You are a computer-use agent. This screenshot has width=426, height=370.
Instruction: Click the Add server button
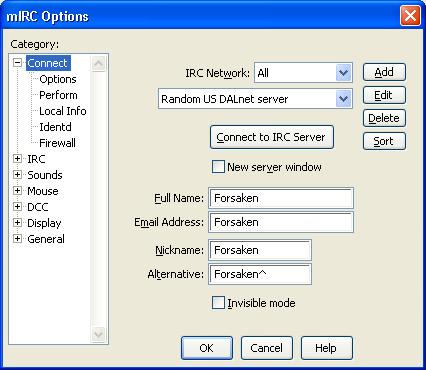pyautogui.click(x=384, y=72)
